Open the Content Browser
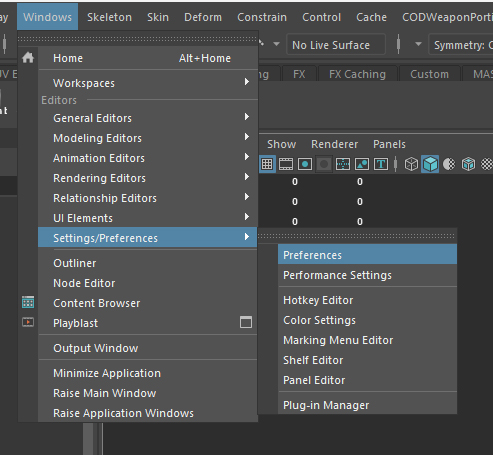The width and height of the screenshot is (493, 455). tap(148, 303)
